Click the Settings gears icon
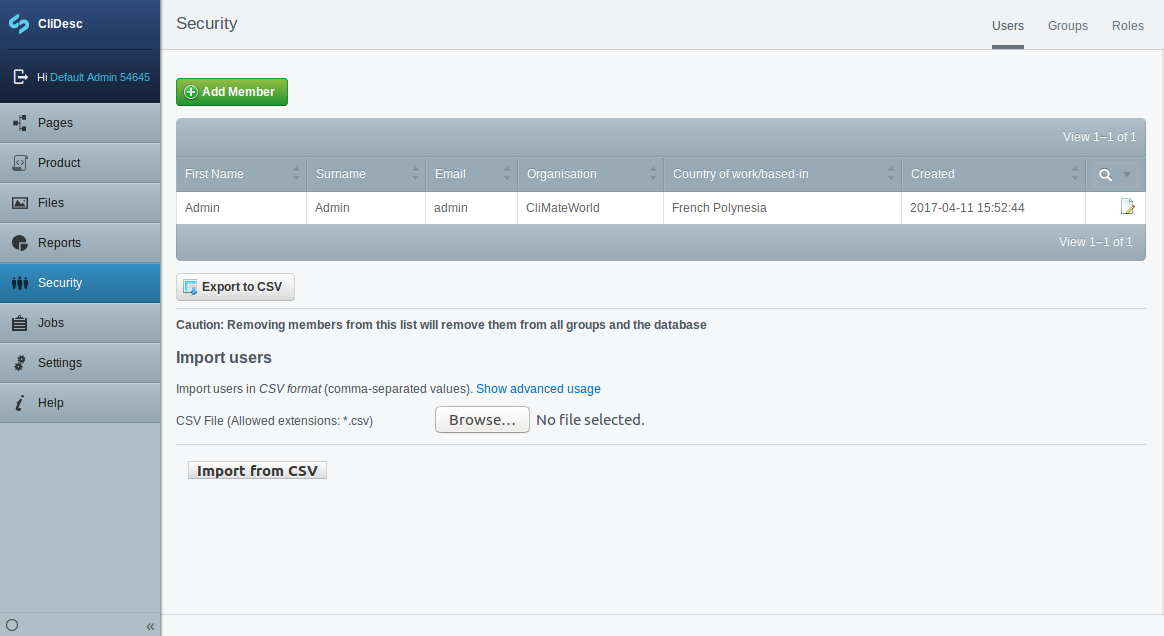The width and height of the screenshot is (1164, 636). tap(19, 363)
